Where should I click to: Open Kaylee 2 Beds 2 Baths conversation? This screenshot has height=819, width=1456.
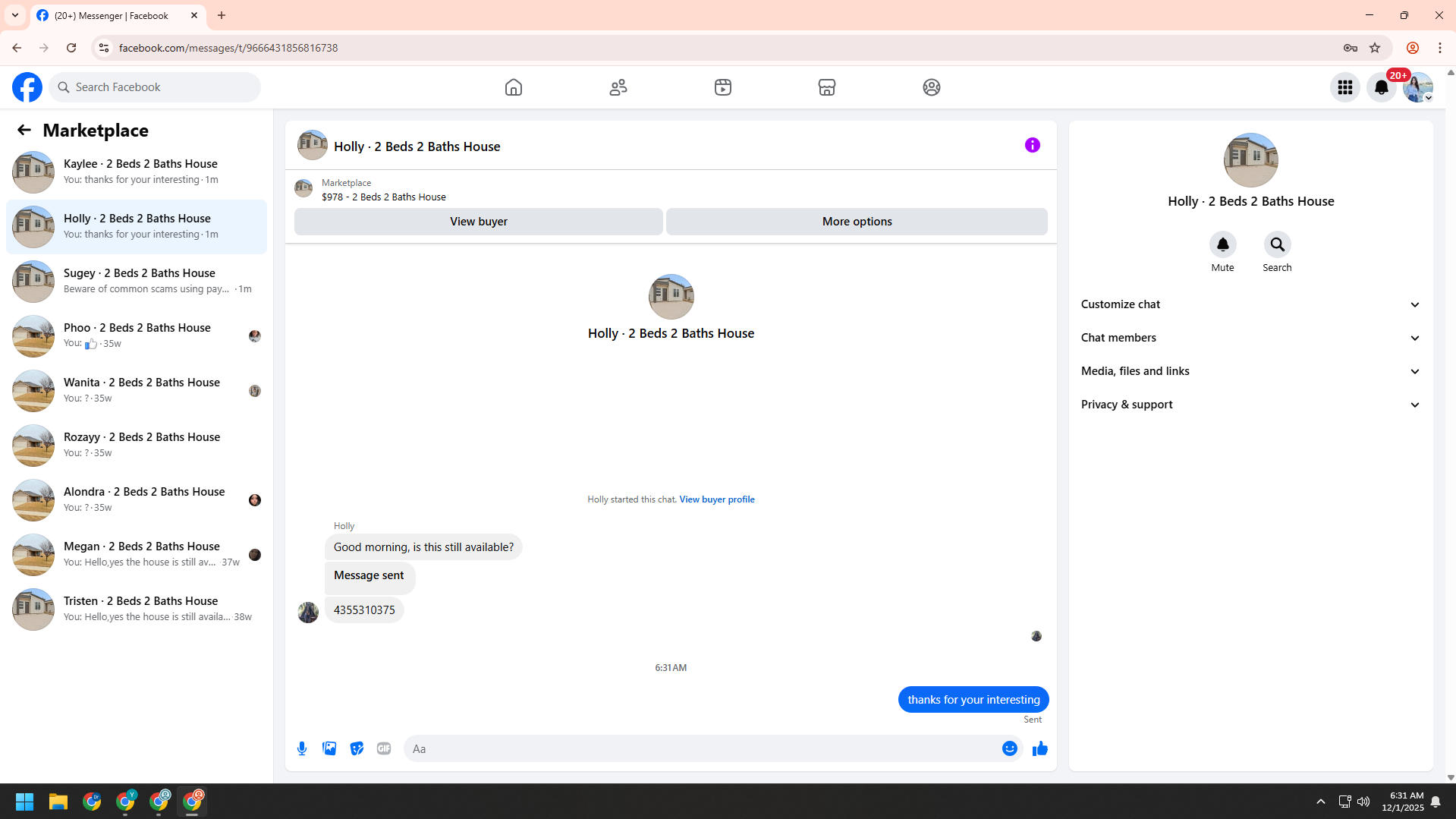point(137,172)
